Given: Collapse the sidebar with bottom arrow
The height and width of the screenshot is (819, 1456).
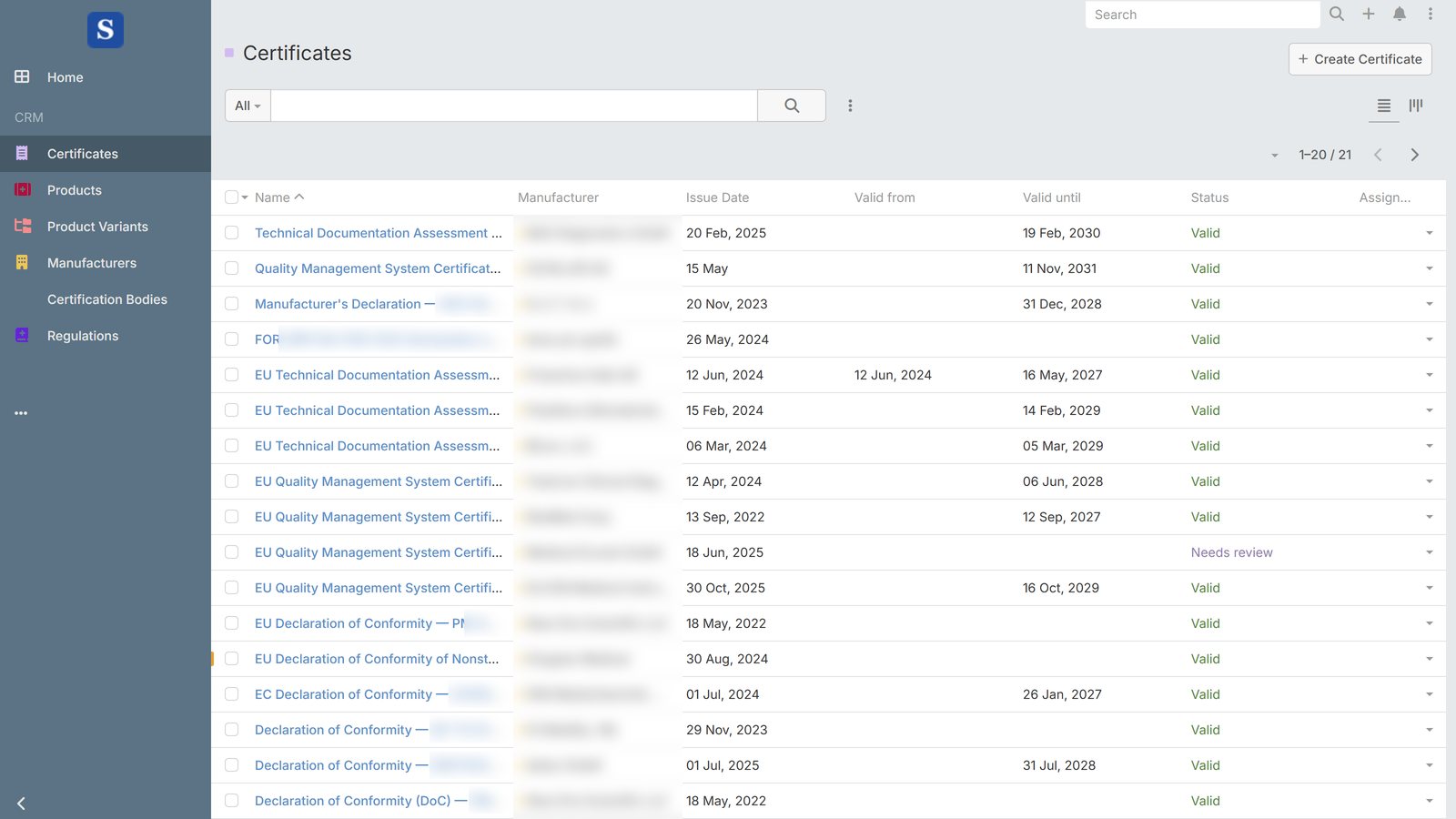Looking at the screenshot, I should [21, 804].
